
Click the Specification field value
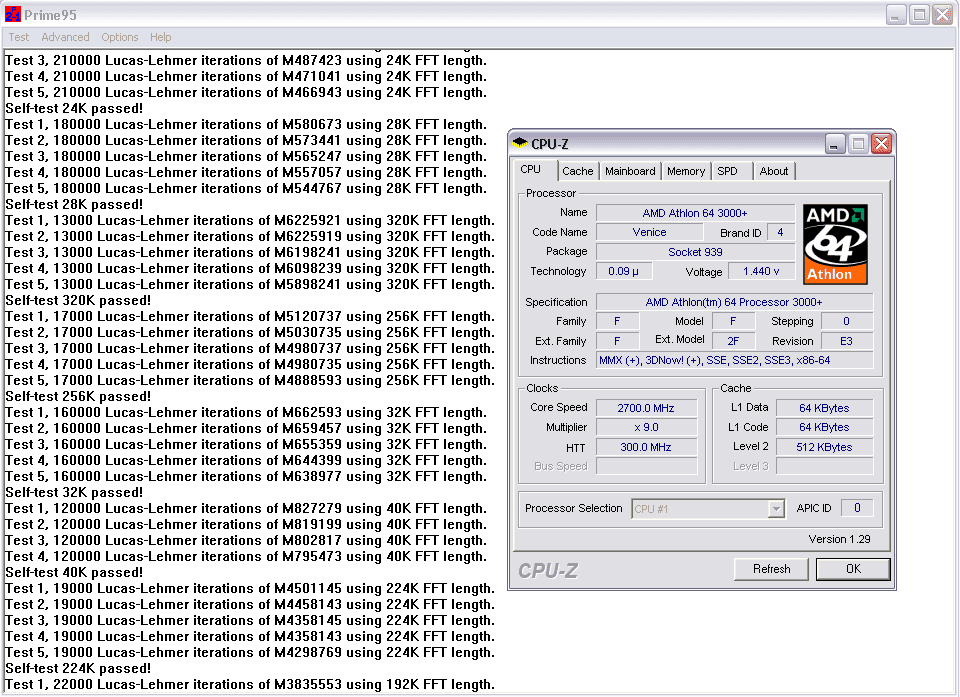coord(734,303)
